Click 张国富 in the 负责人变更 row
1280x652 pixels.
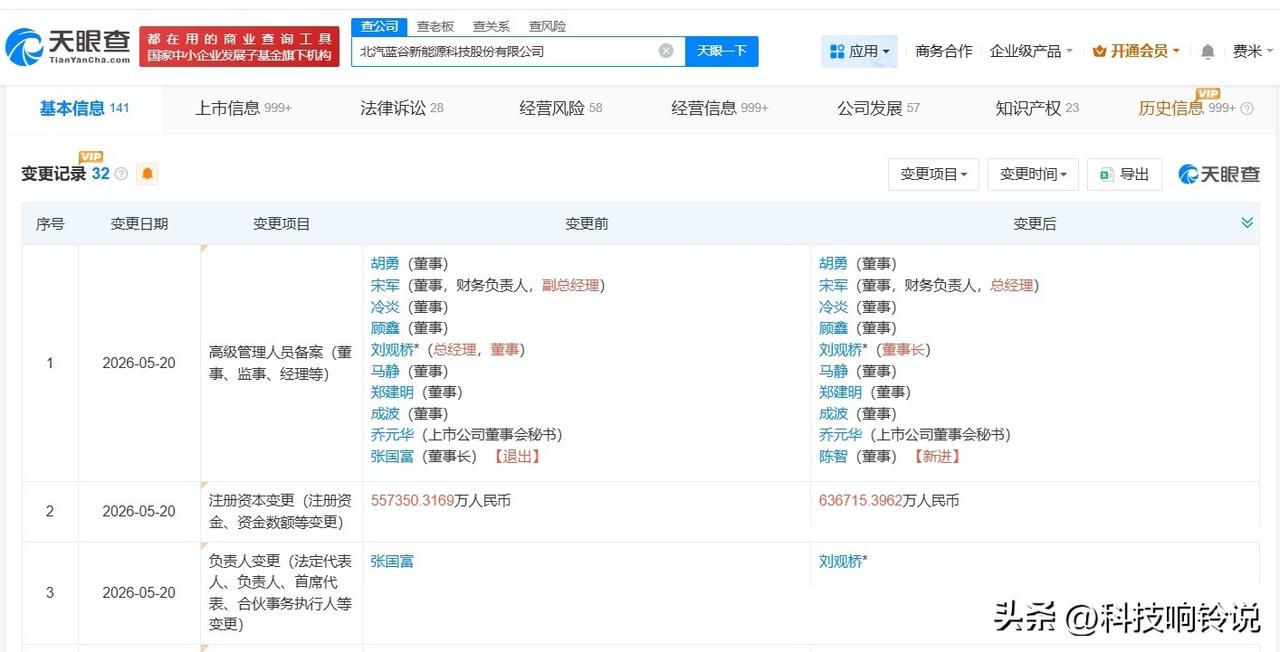coord(392,561)
